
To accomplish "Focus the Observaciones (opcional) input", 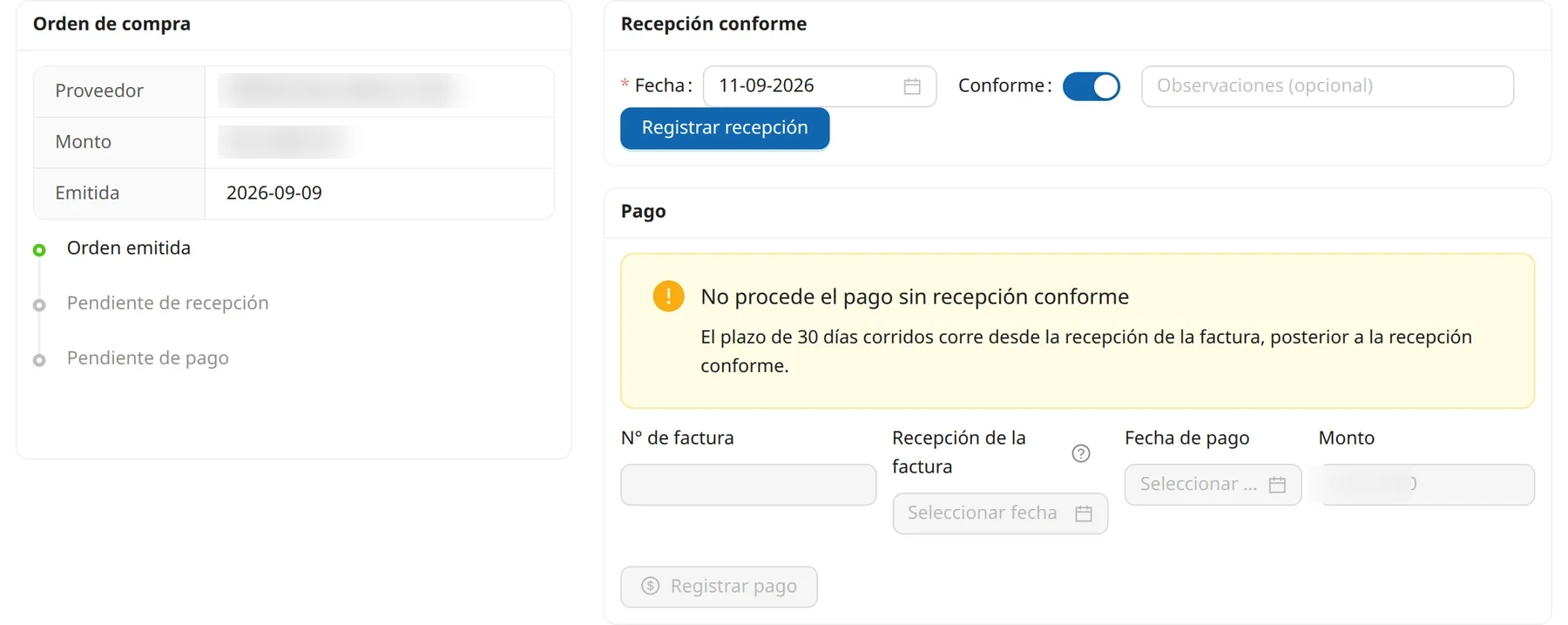I will tap(1328, 86).
